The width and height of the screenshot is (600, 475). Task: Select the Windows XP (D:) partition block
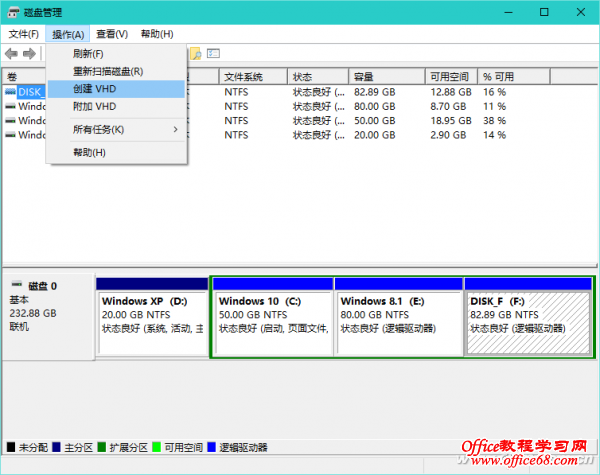point(152,317)
